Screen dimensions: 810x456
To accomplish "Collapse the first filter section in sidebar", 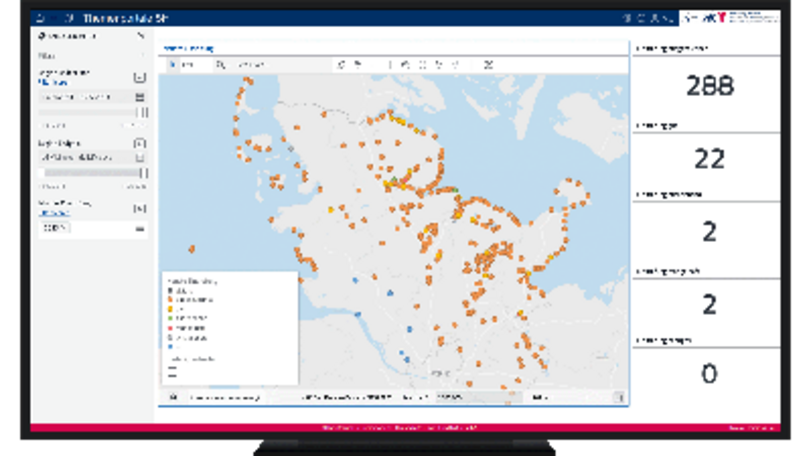I will click(x=140, y=77).
